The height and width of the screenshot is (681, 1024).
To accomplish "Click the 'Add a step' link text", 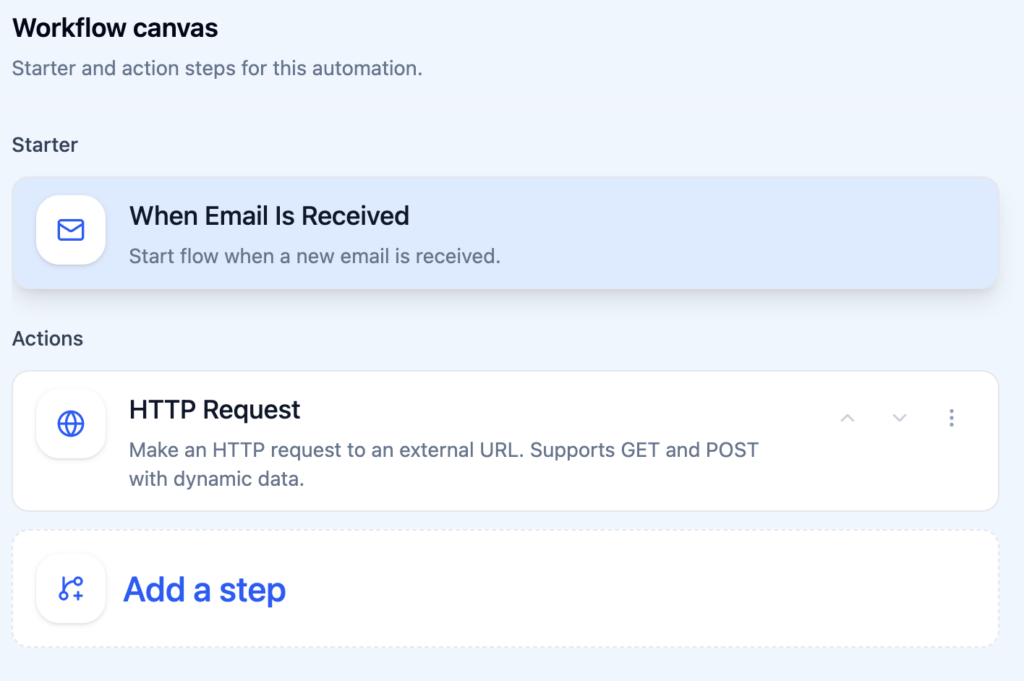I will pyautogui.click(x=204, y=590).
